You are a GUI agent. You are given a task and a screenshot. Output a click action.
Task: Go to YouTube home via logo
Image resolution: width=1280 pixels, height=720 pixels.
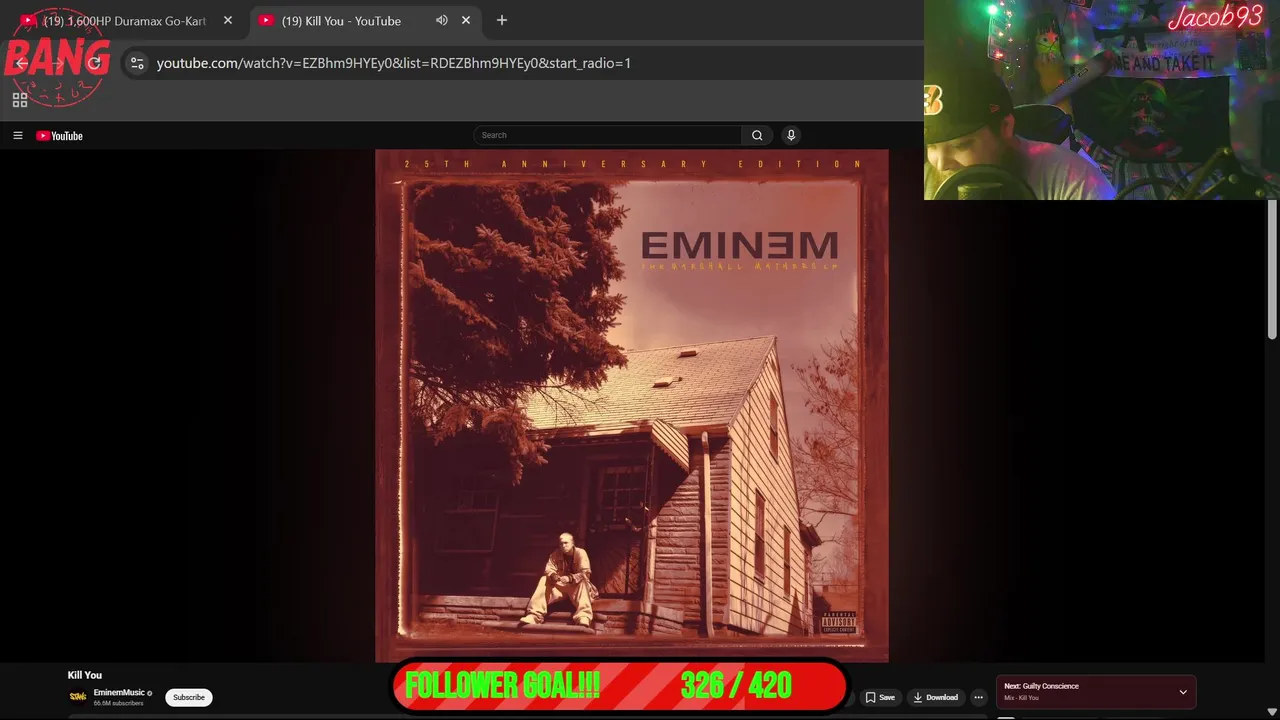click(x=59, y=136)
